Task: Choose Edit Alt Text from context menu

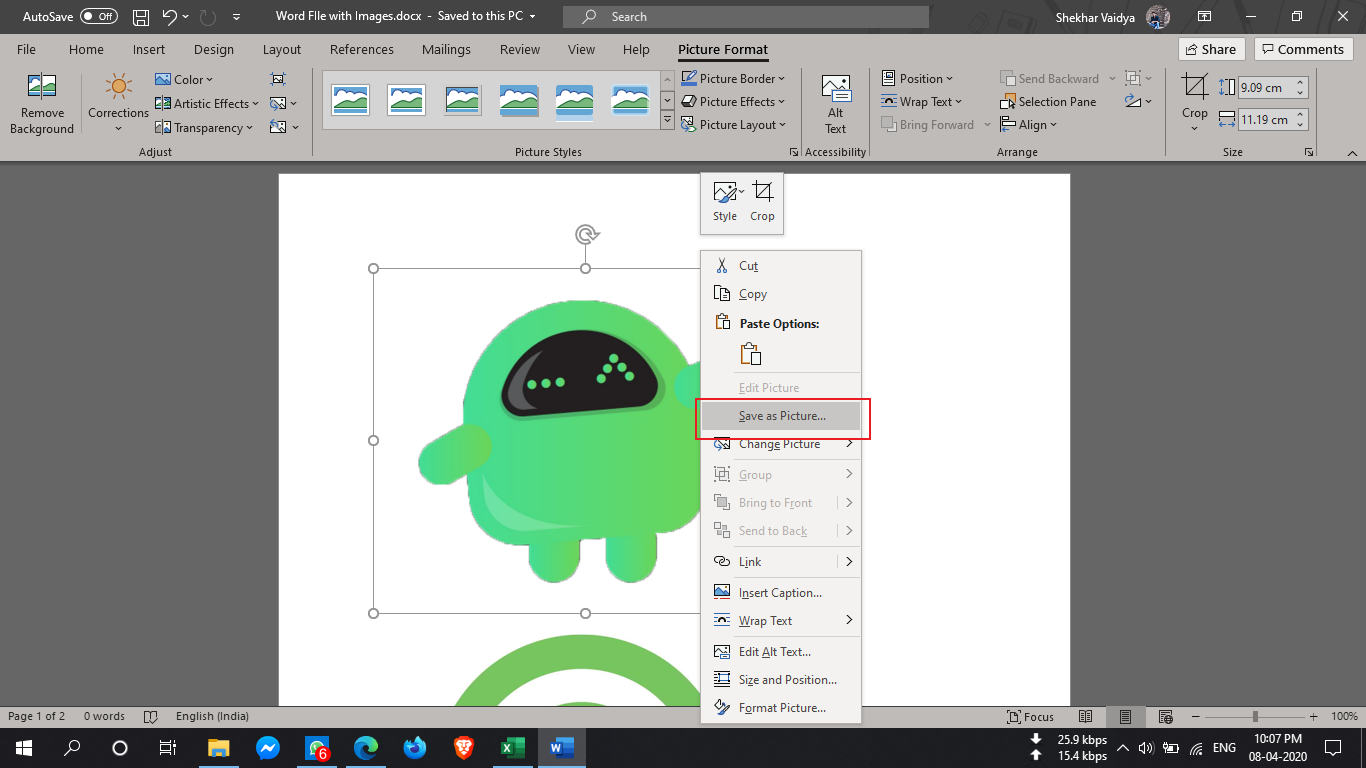Action: [x=781, y=652]
